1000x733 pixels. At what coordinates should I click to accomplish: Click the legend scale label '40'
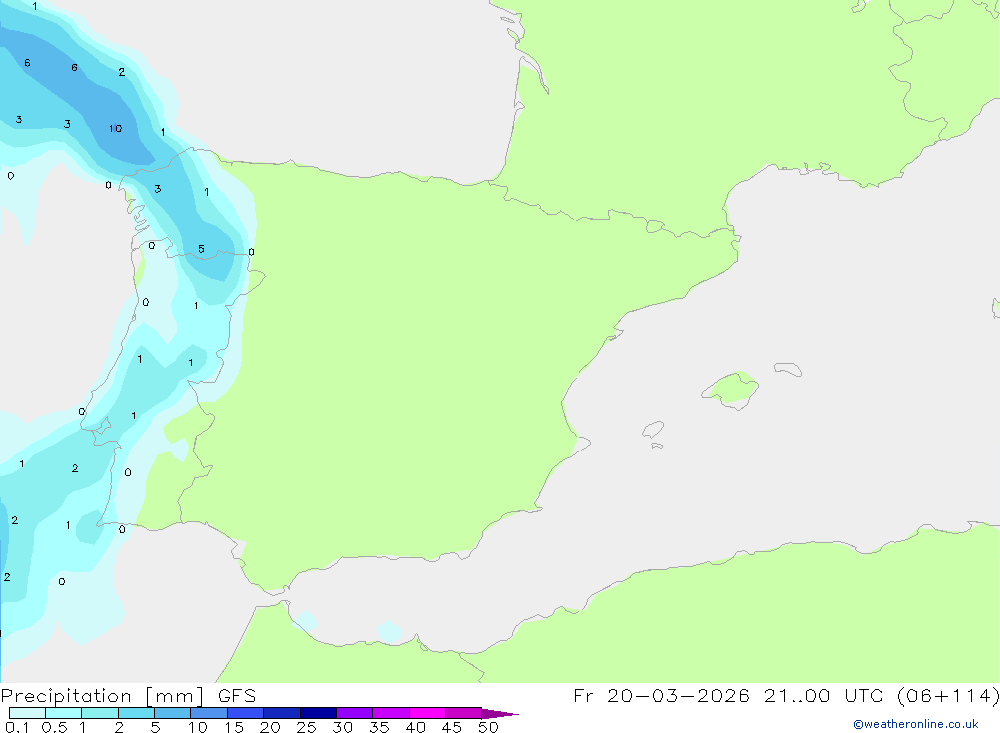415,727
